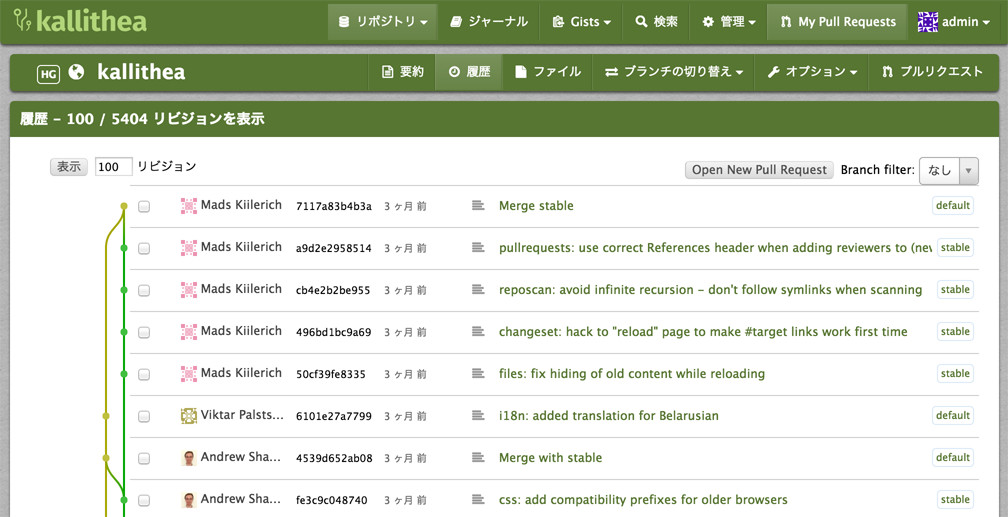Expand message icon for reposcan commit

click(478, 290)
